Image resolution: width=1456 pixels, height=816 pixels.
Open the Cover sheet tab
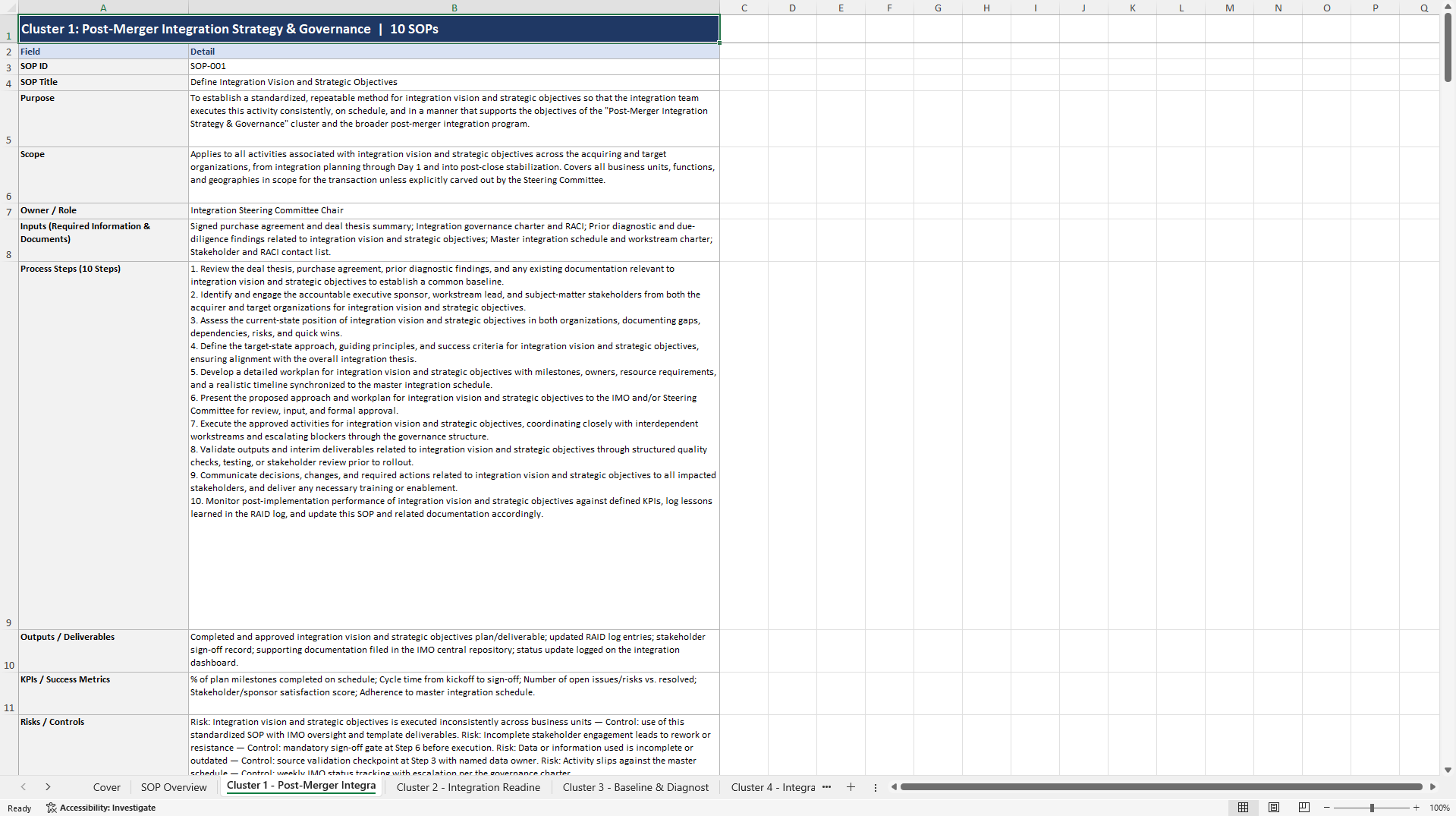pos(107,787)
